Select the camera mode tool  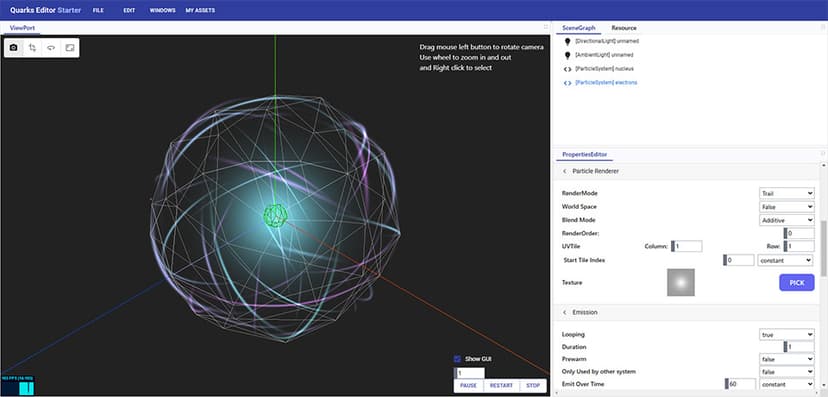tap(14, 48)
